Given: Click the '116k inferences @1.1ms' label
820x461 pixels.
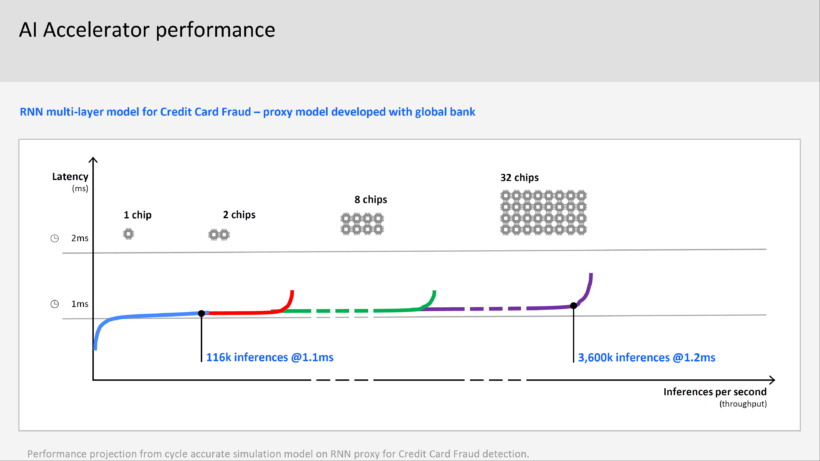Looking at the screenshot, I should (270, 358).
